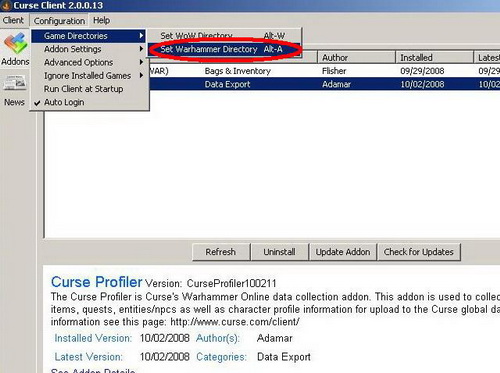This screenshot has height=373, width=500.
Task: Choose Set WoW Directory menu entry
Action: click(x=224, y=36)
